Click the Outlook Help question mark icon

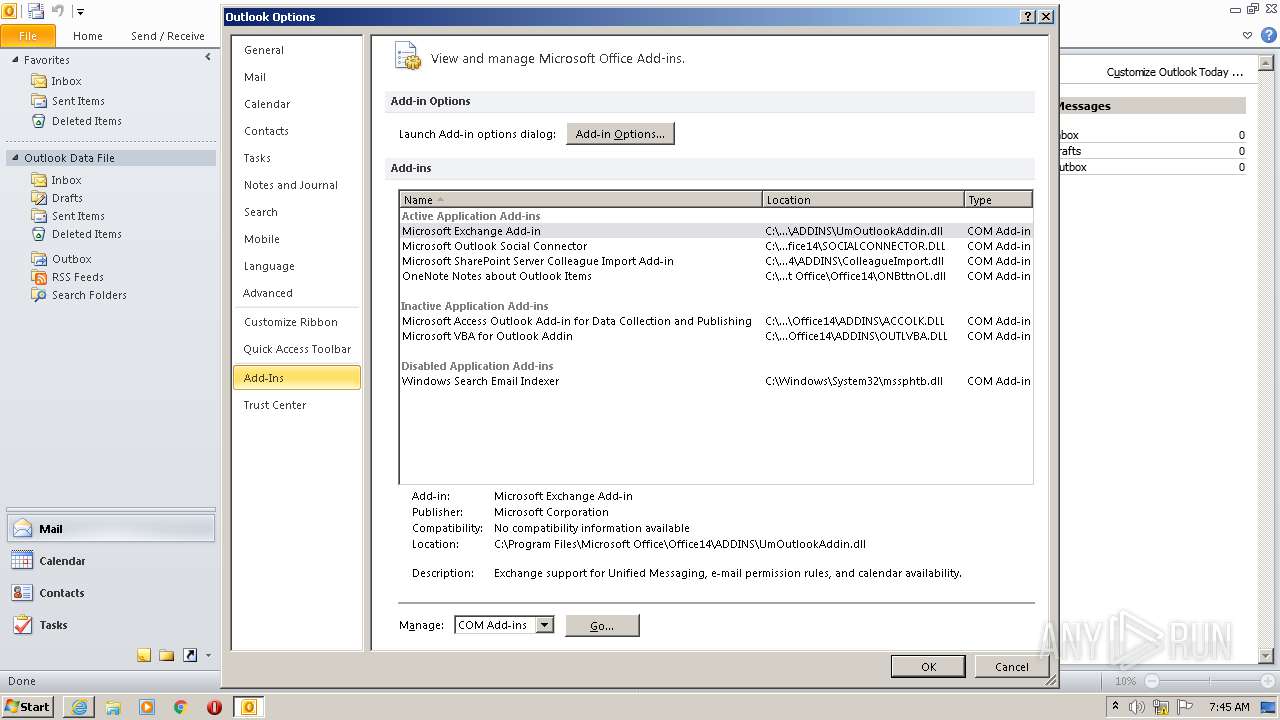[1268, 35]
